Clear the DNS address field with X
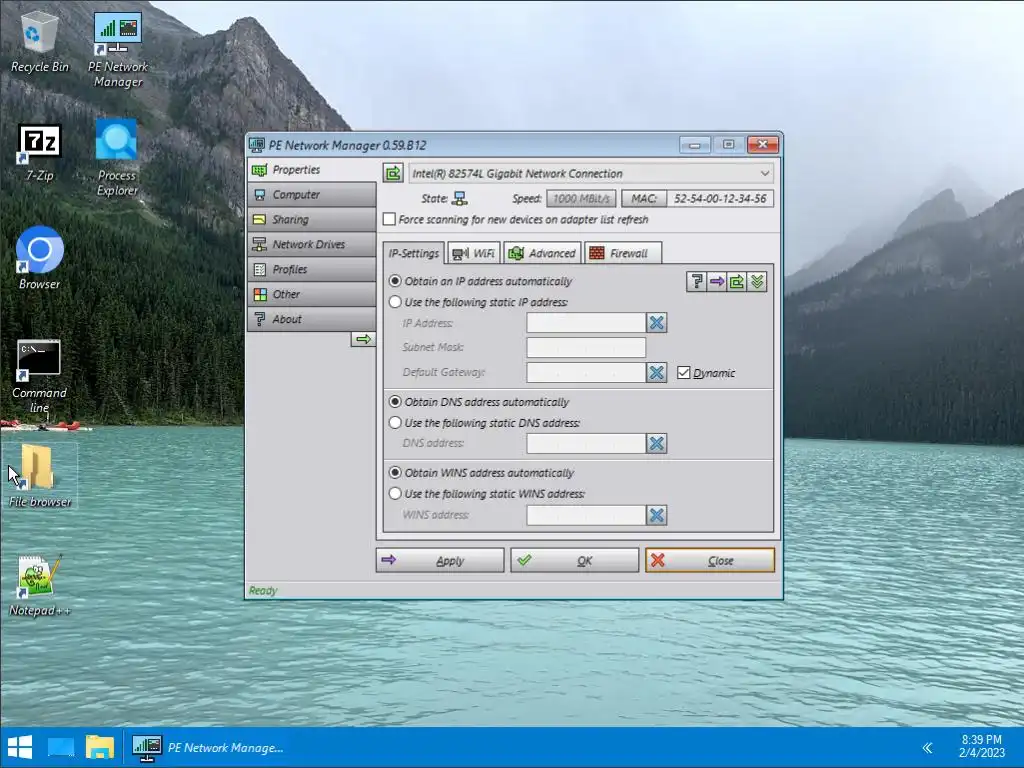This screenshot has width=1024, height=768. [x=656, y=443]
